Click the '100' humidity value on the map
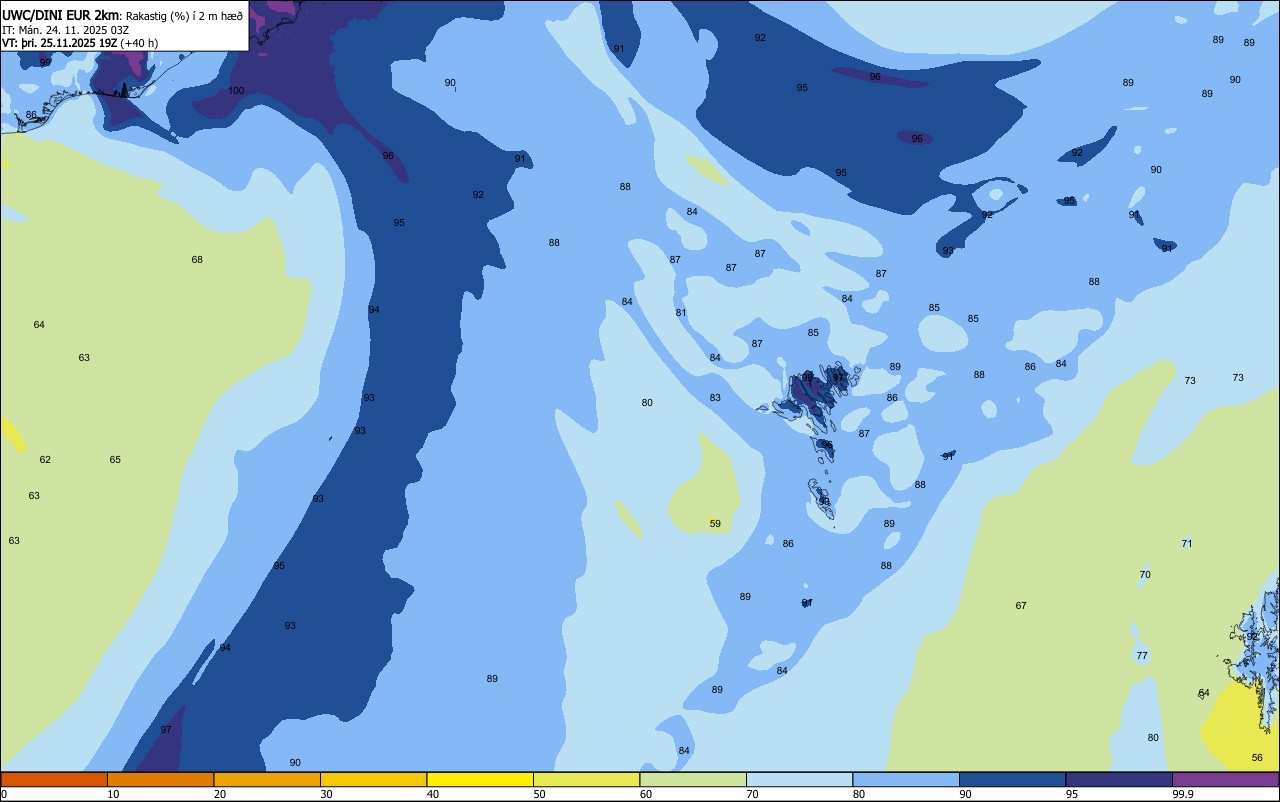 236,91
